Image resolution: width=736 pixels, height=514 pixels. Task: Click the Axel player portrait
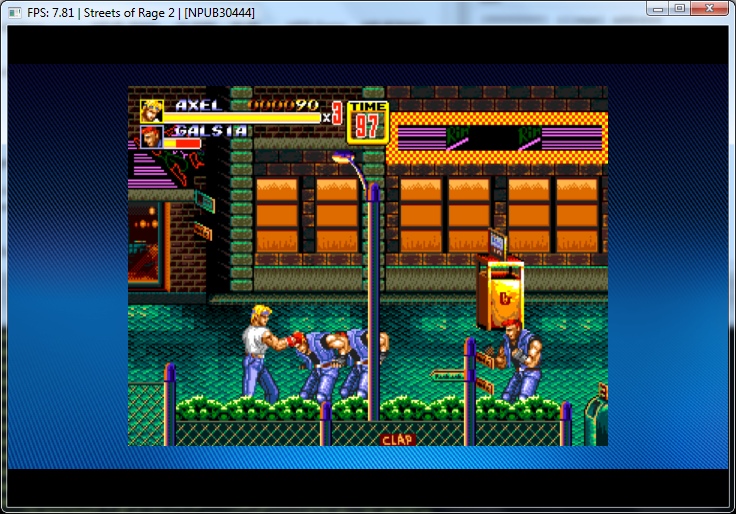pyautogui.click(x=152, y=112)
